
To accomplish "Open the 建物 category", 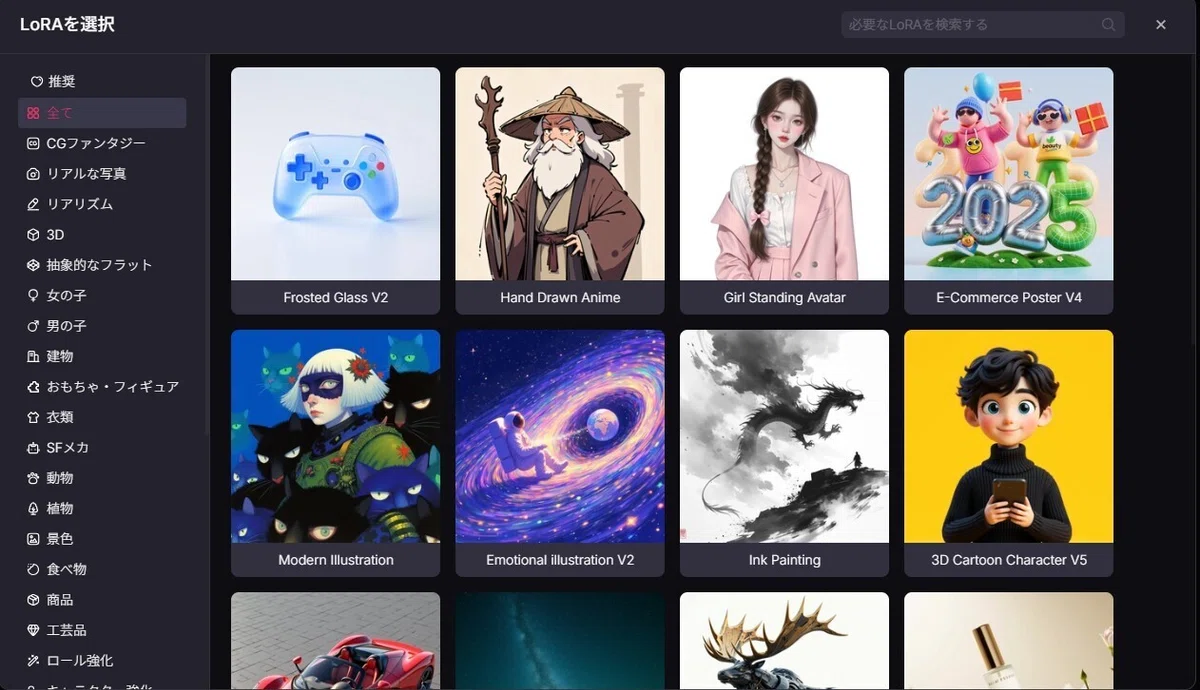I will (102, 356).
